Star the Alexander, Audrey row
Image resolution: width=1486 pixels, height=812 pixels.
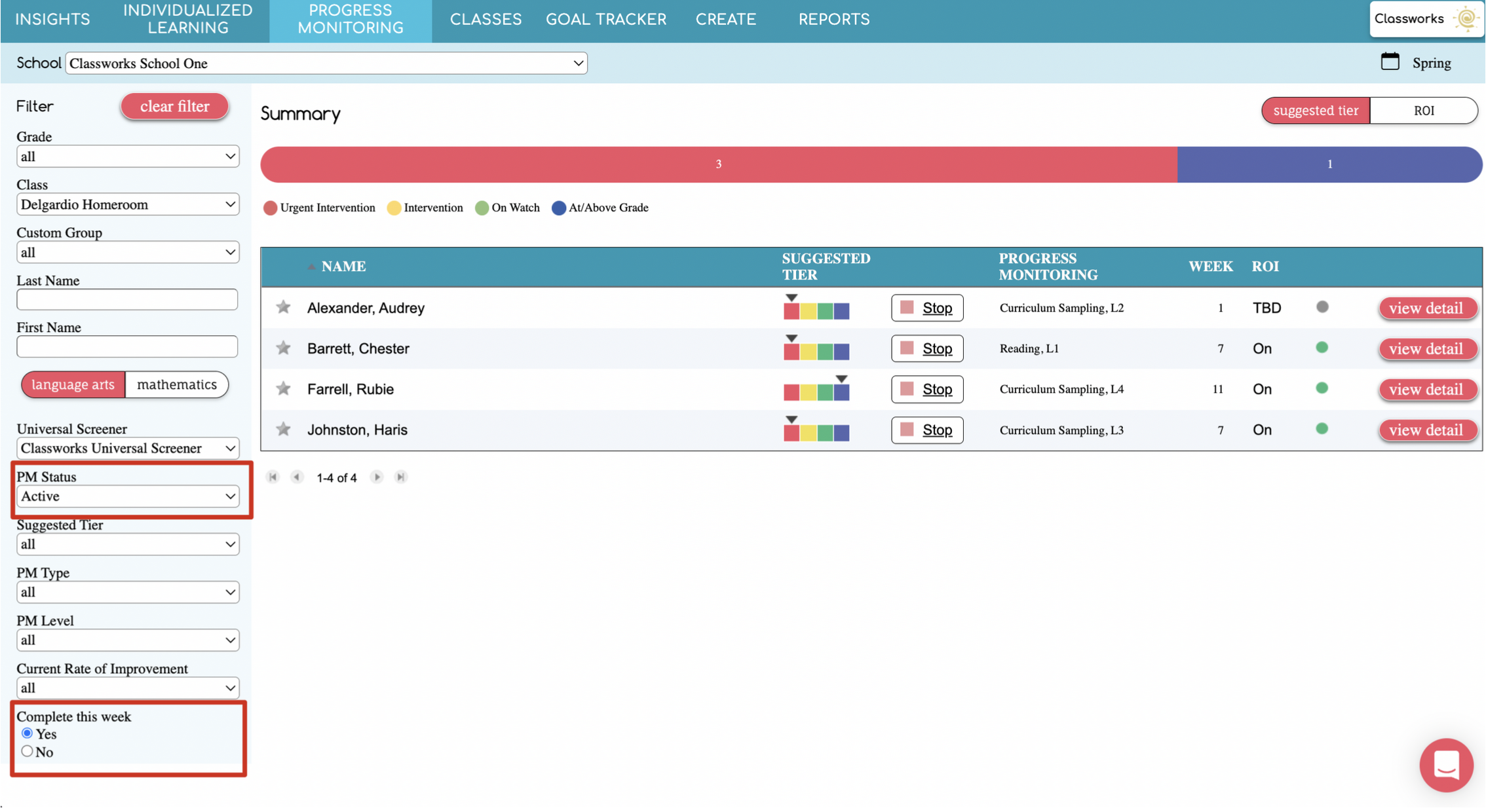[283, 307]
